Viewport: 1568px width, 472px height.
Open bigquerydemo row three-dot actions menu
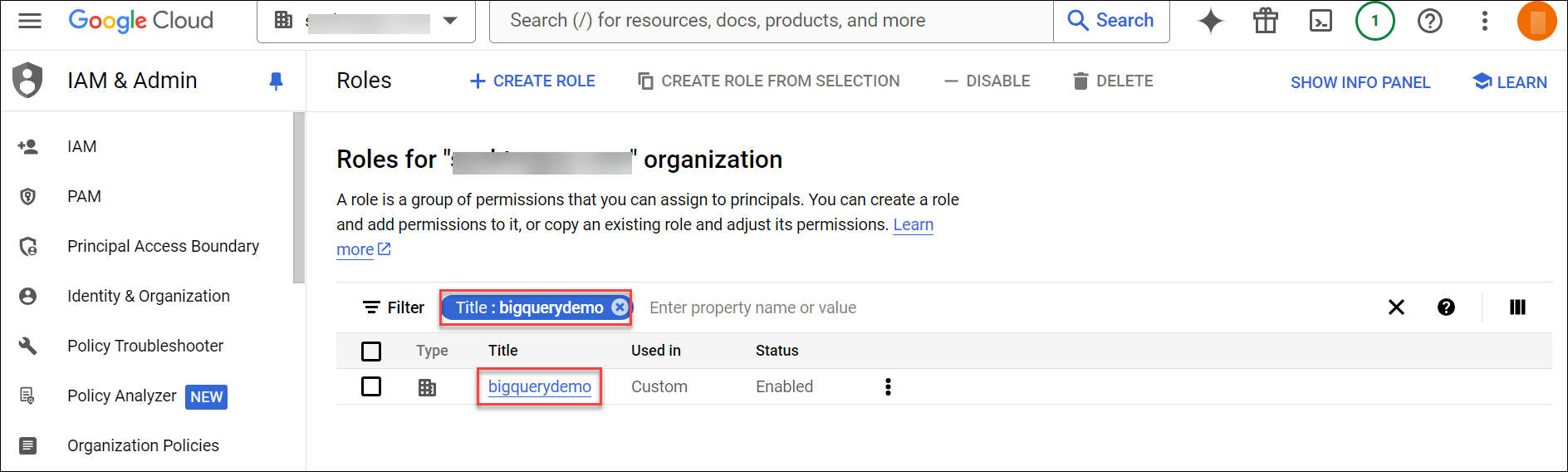pos(889,387)
